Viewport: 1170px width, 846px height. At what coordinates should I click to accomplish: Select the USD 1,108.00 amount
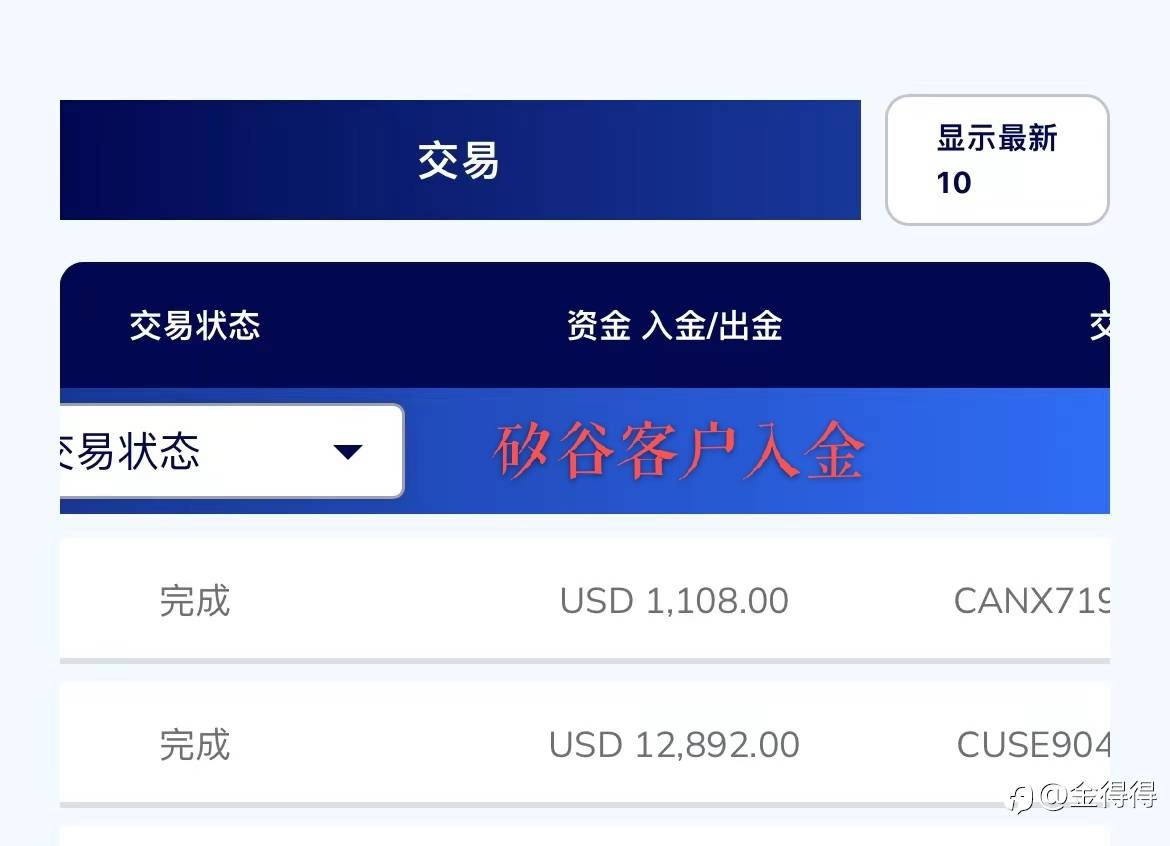674,601
